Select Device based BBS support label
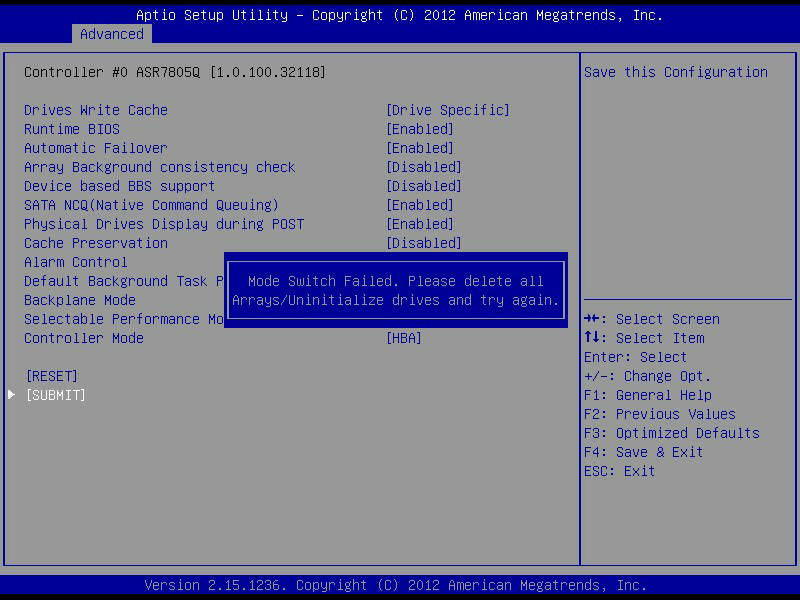 click(x=120, y=186)
